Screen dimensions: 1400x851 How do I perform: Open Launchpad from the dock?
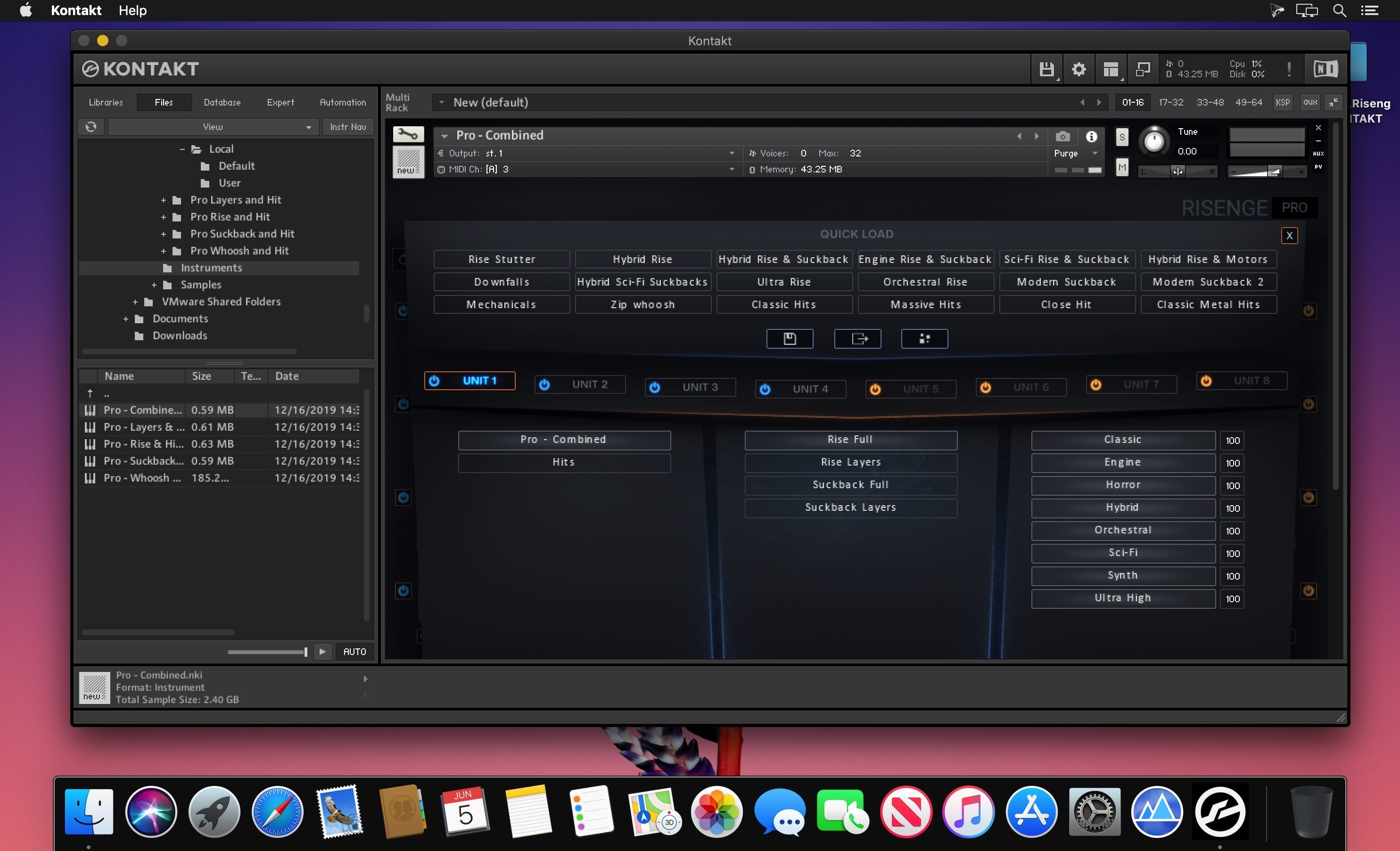(214, 811)
